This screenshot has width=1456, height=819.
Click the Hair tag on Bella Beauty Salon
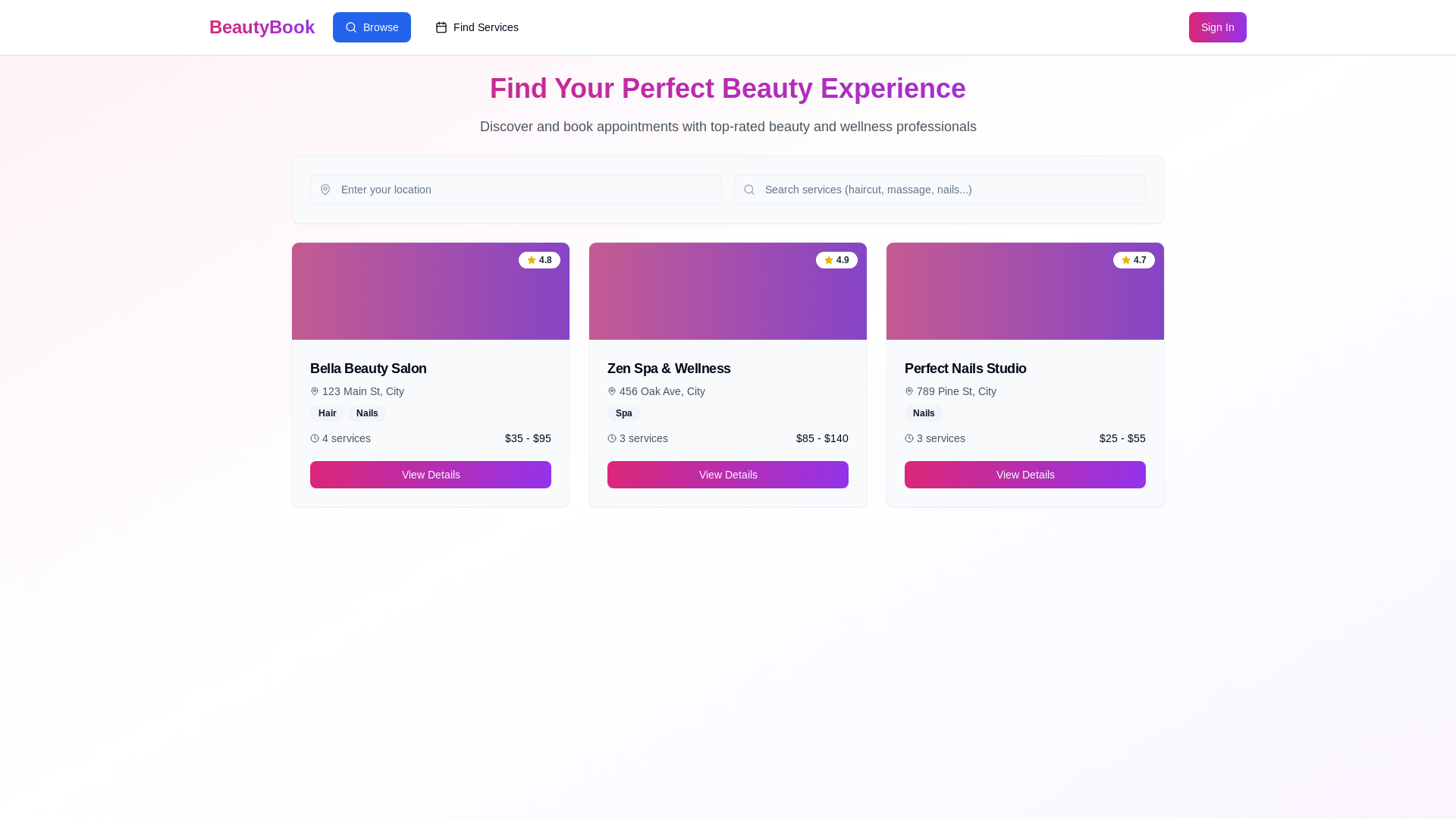tap(328, 413)
